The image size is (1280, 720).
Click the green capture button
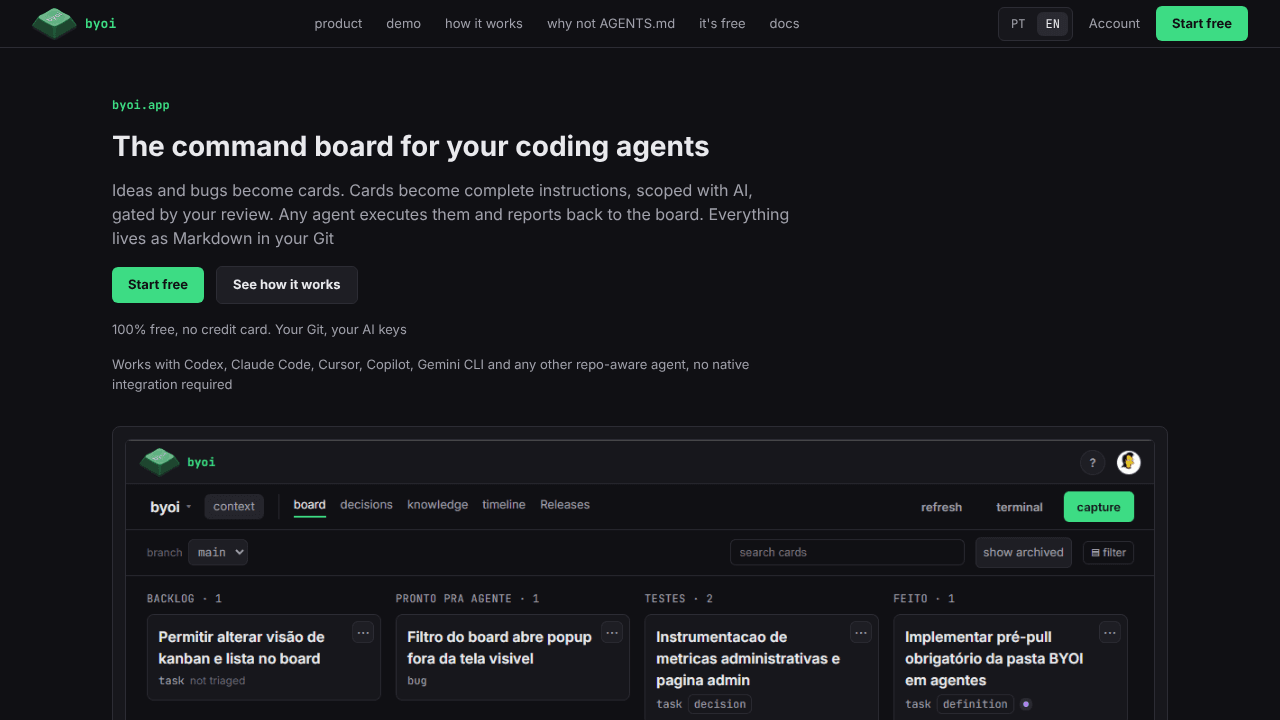coord(1098,507)
